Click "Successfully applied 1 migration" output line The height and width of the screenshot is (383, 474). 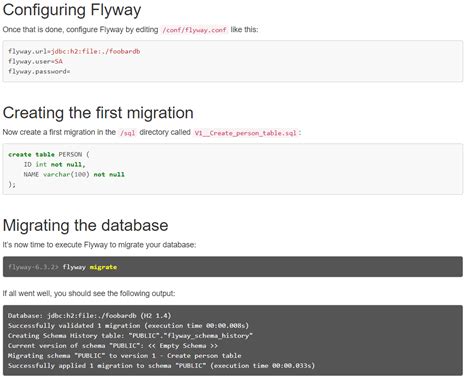[x=161, y=365]
